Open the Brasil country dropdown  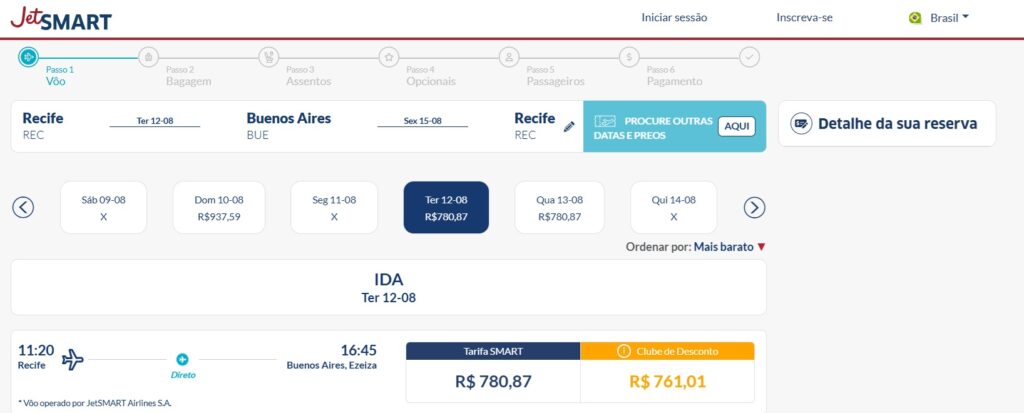(940, 18)
